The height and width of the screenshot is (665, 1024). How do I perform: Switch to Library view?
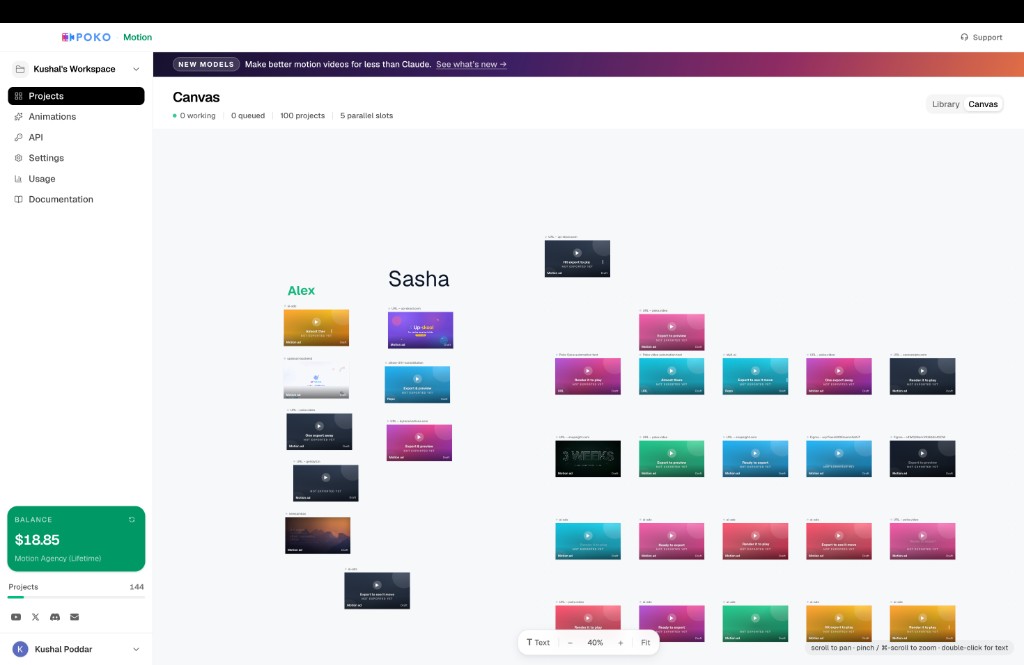point(945,104)
